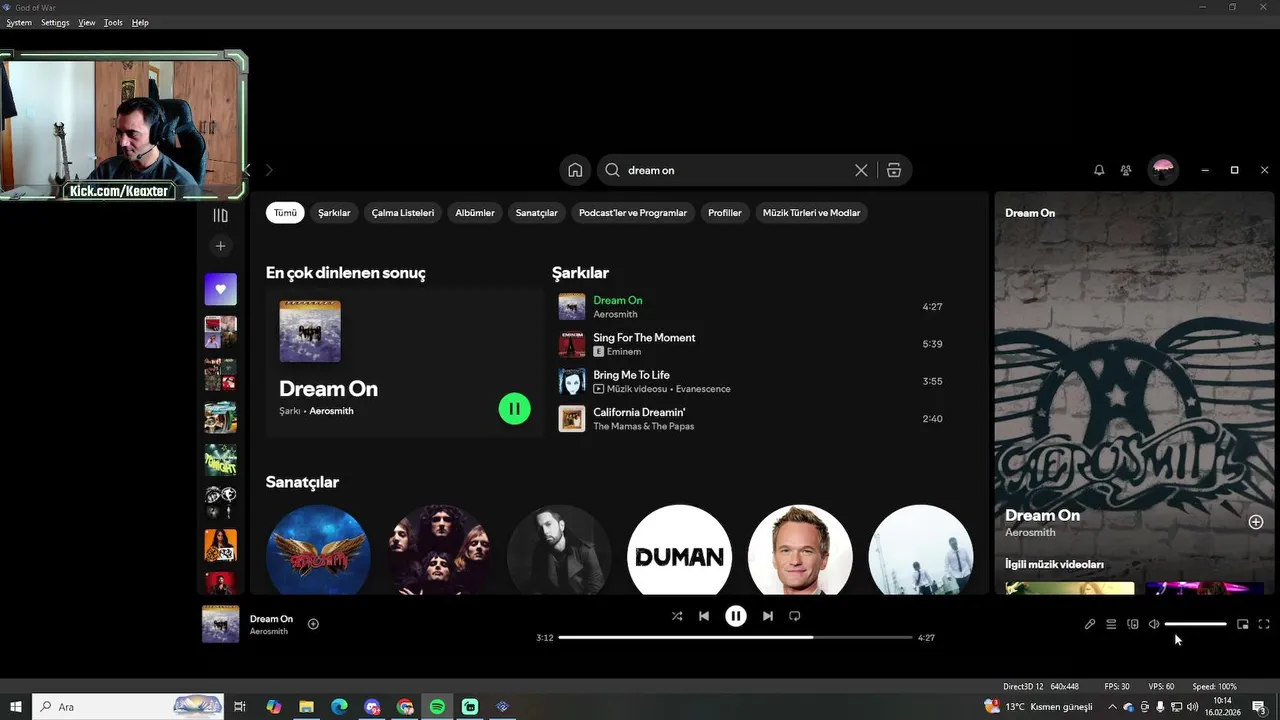This screenshot has height=720, width=1280.
Task: Open Spotify notifications bell
Action: click(x=1099, y=170)
